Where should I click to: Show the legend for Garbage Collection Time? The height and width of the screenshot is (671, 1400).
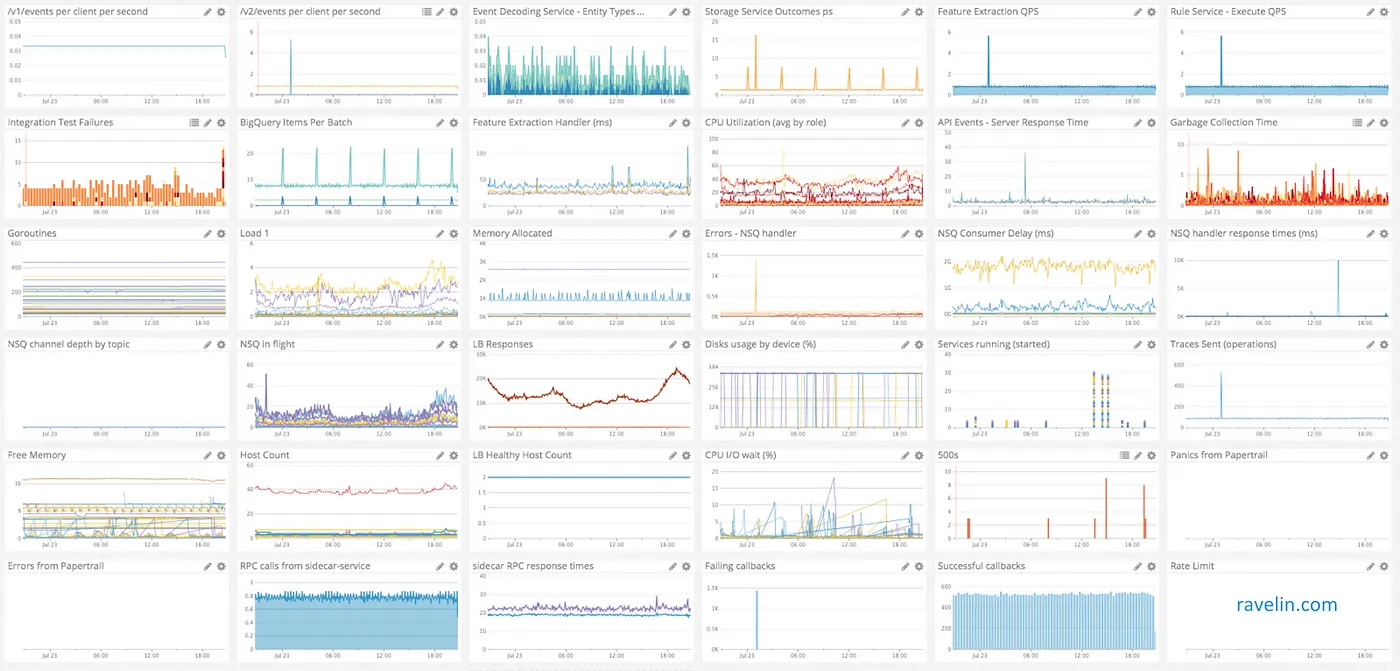point(1357,122)
